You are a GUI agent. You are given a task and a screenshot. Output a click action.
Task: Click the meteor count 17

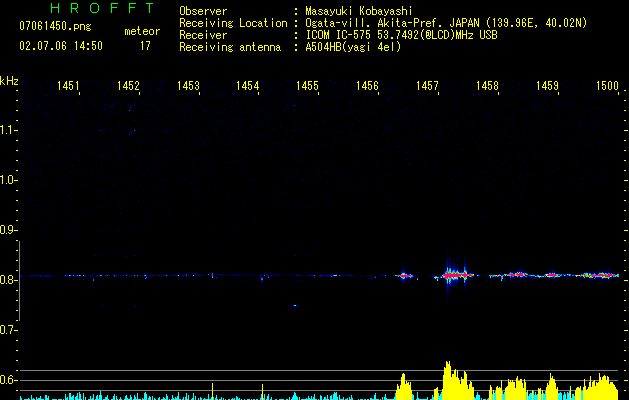145,46
